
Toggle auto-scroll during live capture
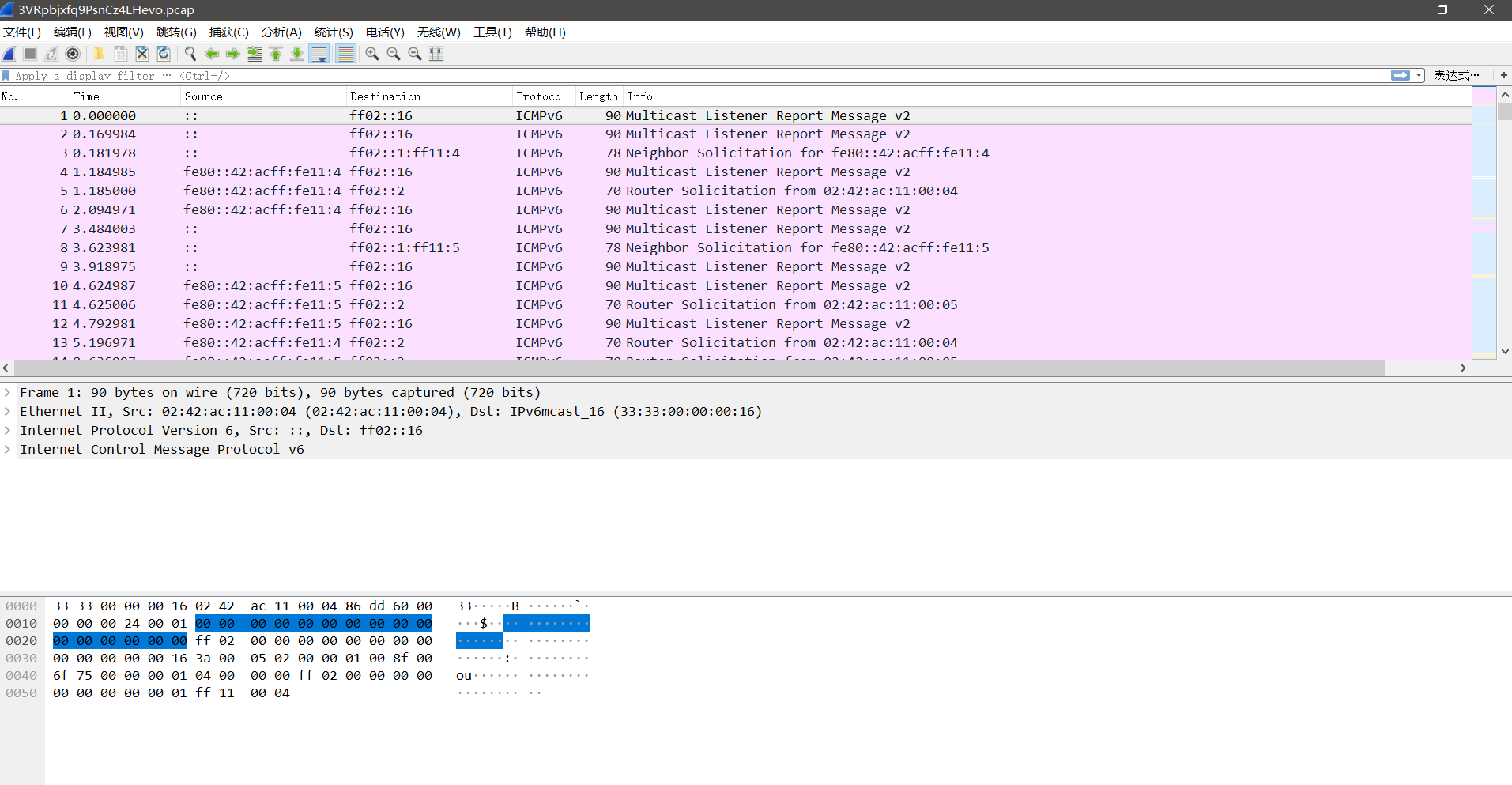(319, 54)
